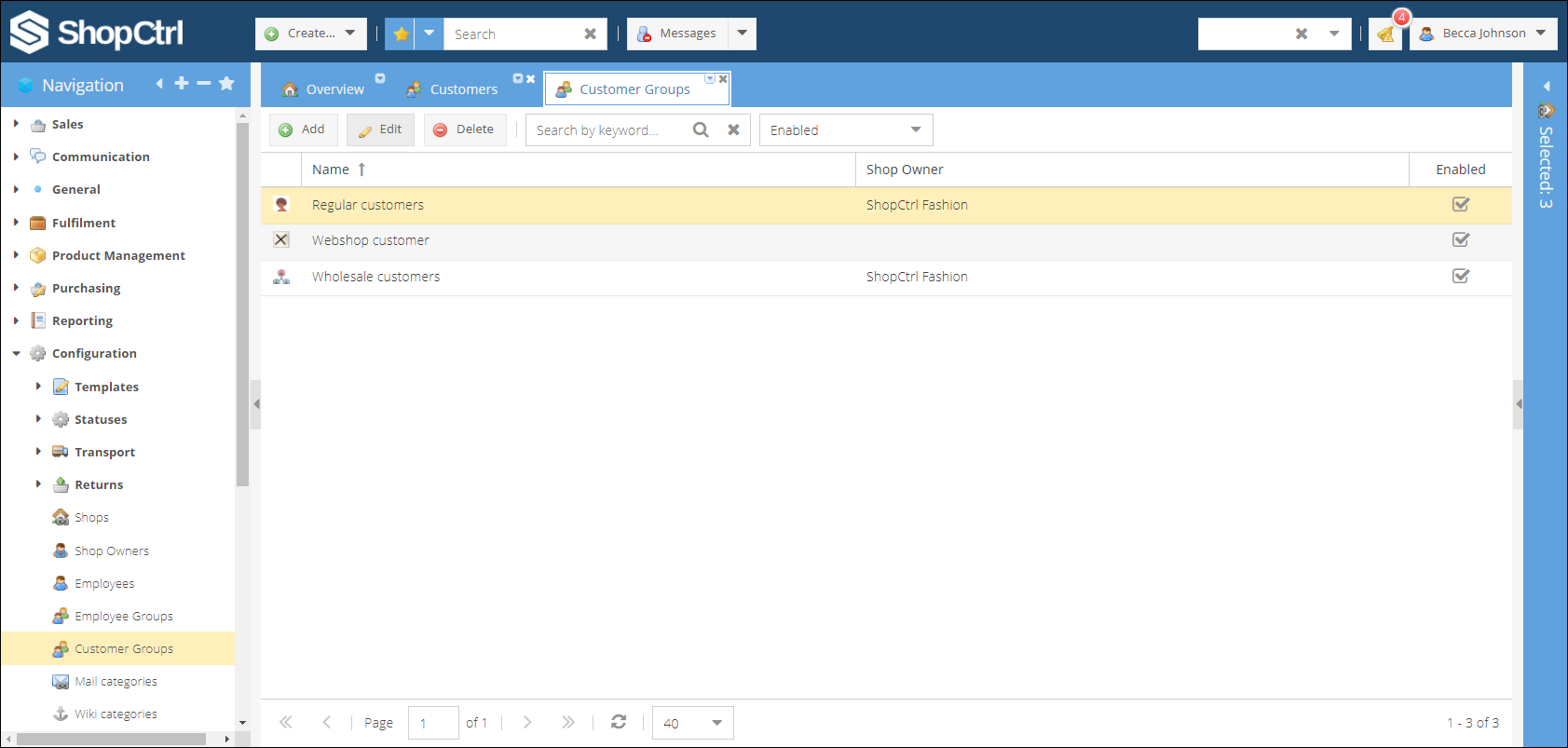
Task: Collapse the right panel splitter arrow
Action: 1519,404
